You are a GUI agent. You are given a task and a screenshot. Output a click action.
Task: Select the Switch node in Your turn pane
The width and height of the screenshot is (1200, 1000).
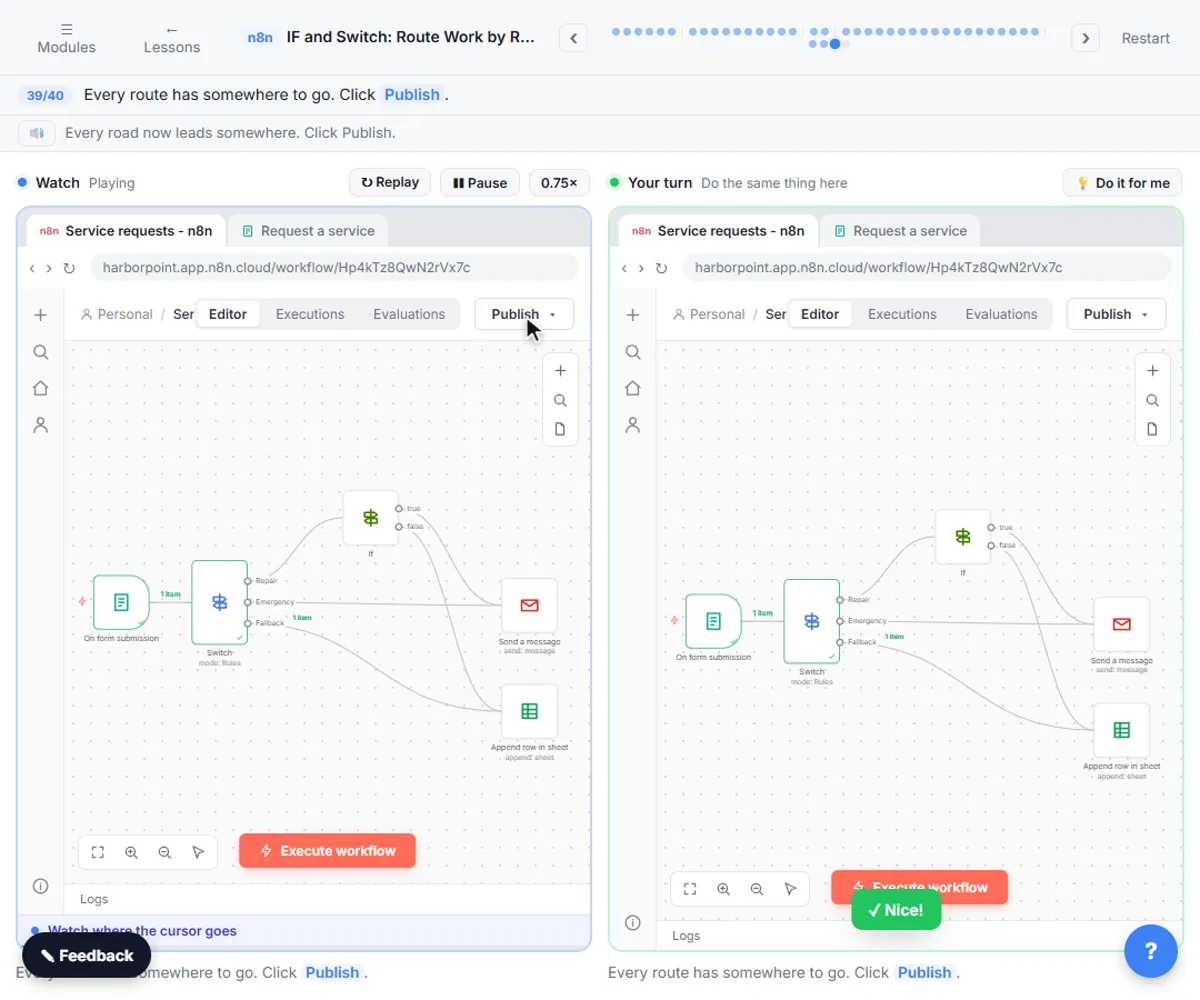[811, 621]
